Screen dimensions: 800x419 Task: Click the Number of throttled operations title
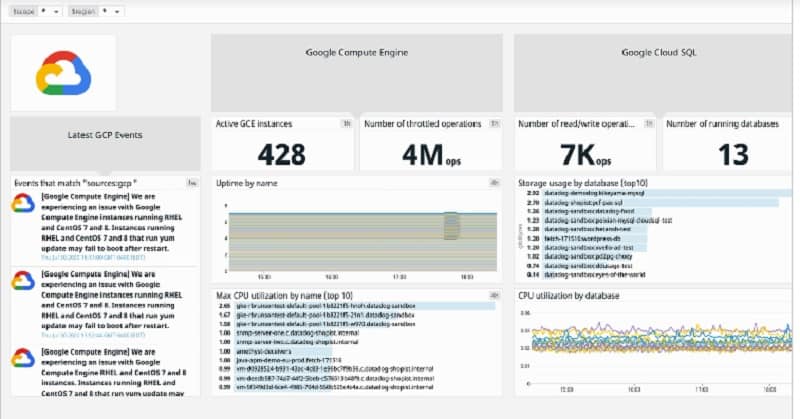(422, 124)
